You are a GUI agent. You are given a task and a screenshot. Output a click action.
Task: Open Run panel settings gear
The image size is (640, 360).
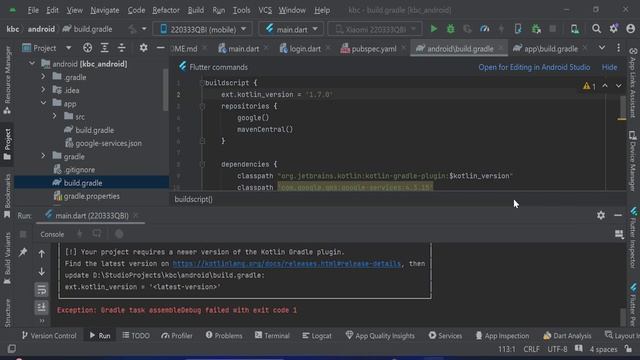pos(601,215)
